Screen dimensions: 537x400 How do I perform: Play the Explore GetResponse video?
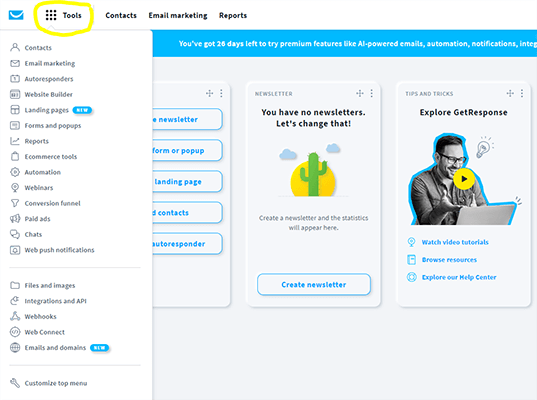(x=464, y=179)
